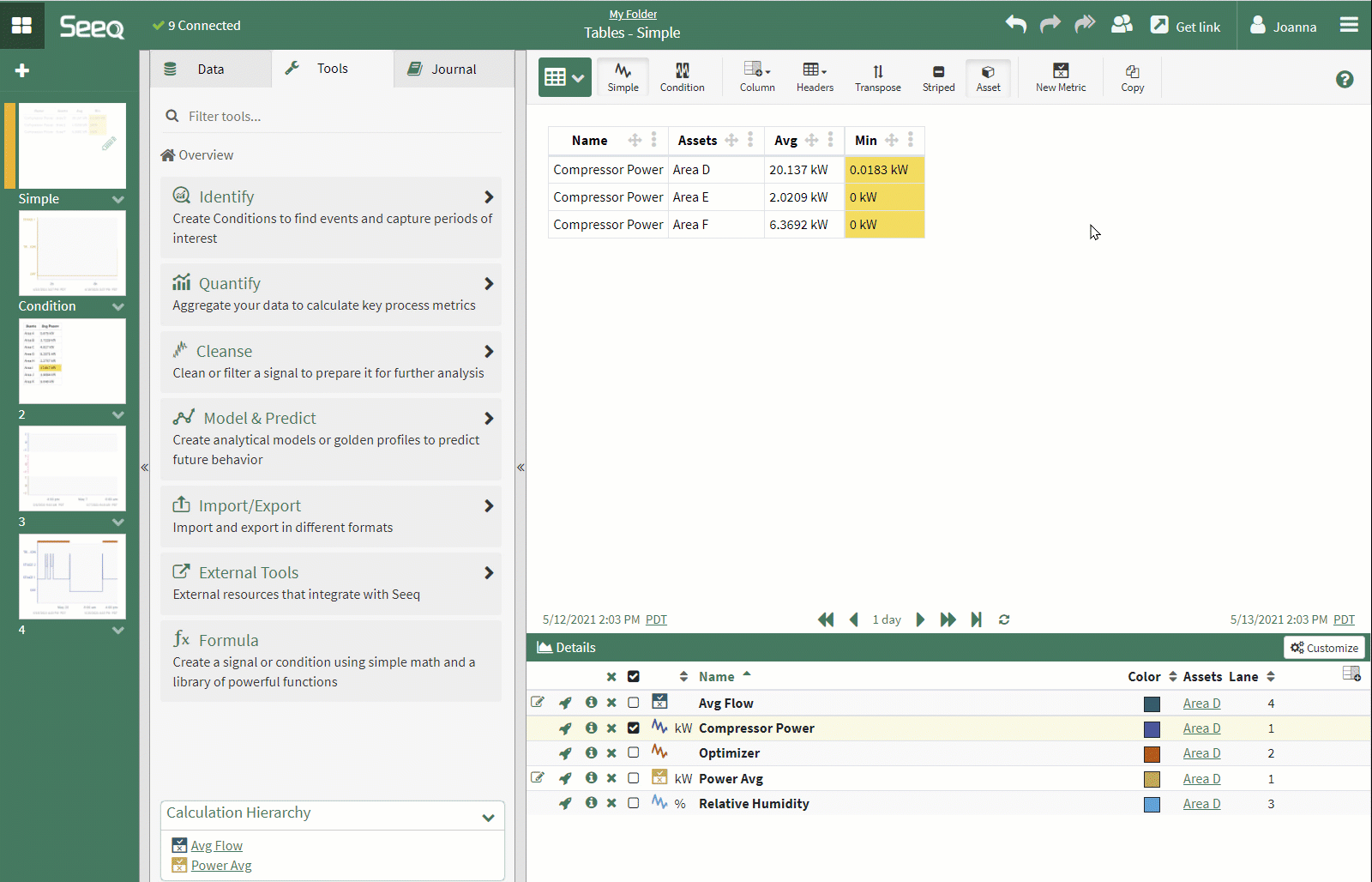This screenshot has height=882, width=1372.
Task: Click the Transpose table icon
Action: click(877, 77)
